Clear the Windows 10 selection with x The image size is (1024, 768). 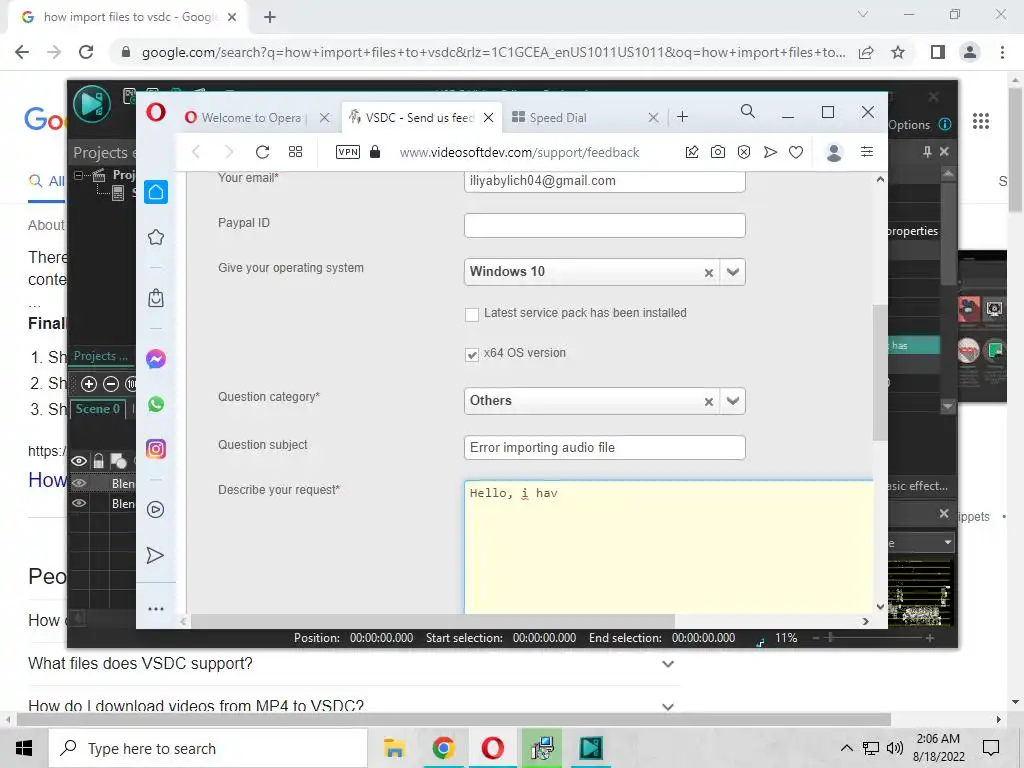pyautogui.click(x=709, y=273)
